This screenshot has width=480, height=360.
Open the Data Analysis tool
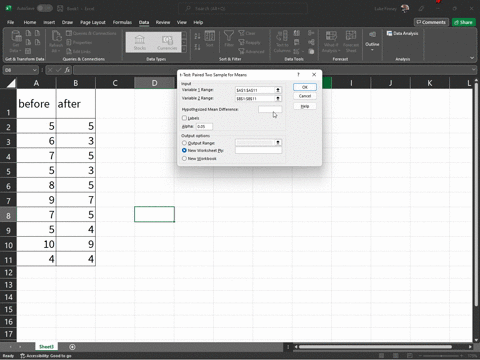coord(402,33)
